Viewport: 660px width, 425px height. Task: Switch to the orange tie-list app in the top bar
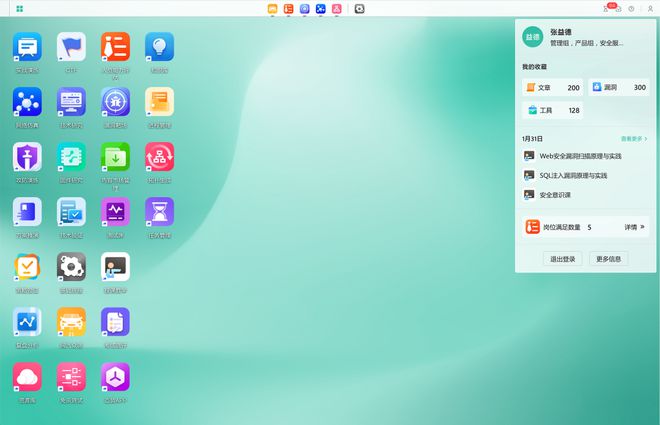[x=288, y=9]
